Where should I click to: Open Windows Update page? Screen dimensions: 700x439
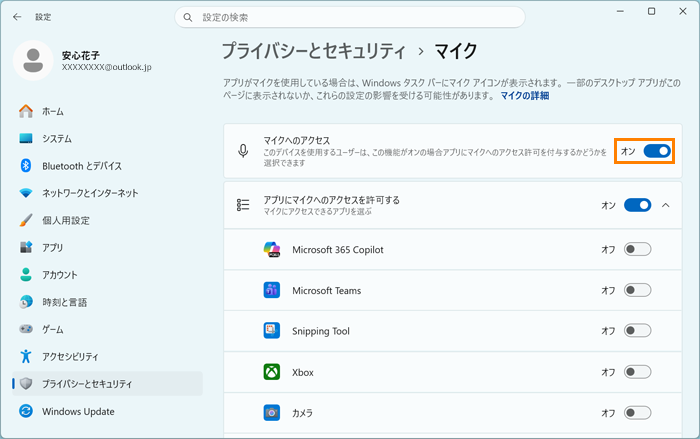click(107, 411)
